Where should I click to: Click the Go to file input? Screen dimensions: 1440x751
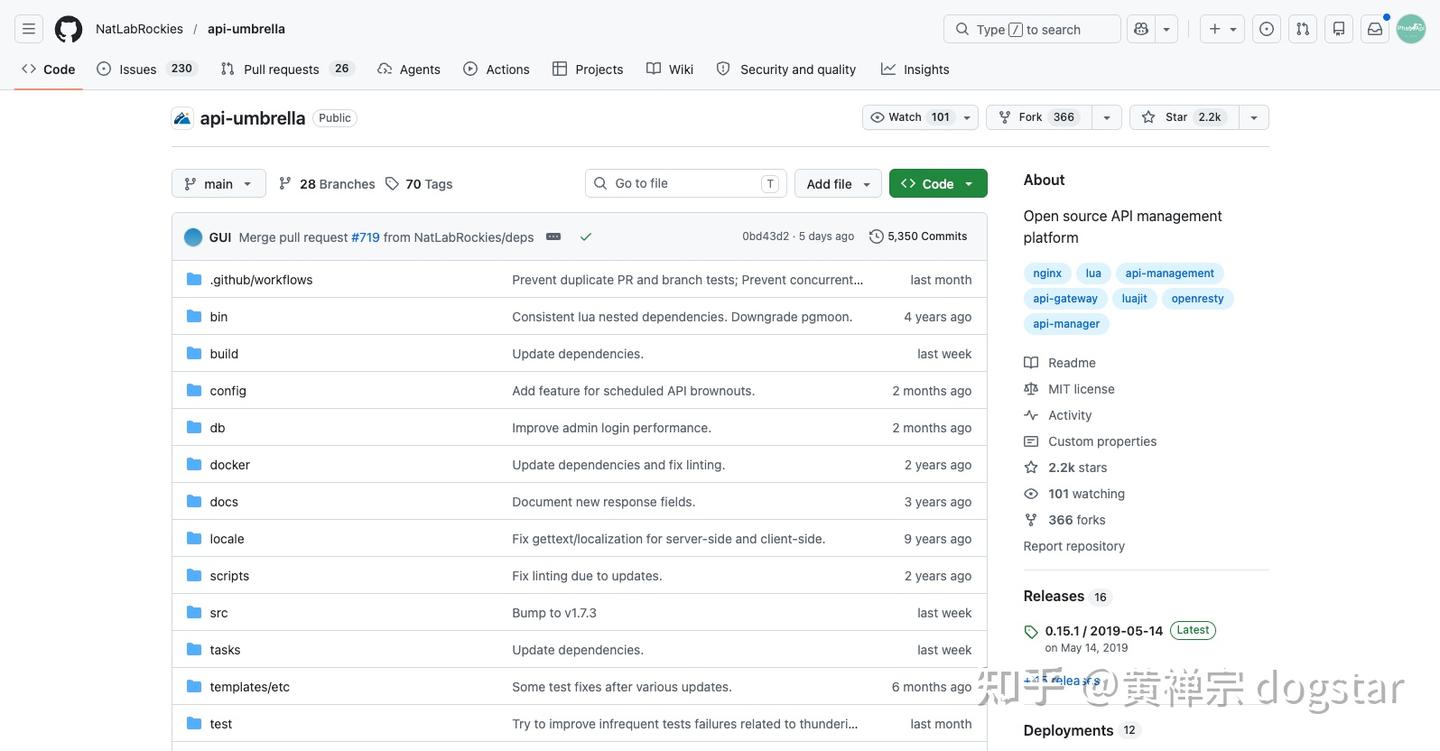point(686,184)
